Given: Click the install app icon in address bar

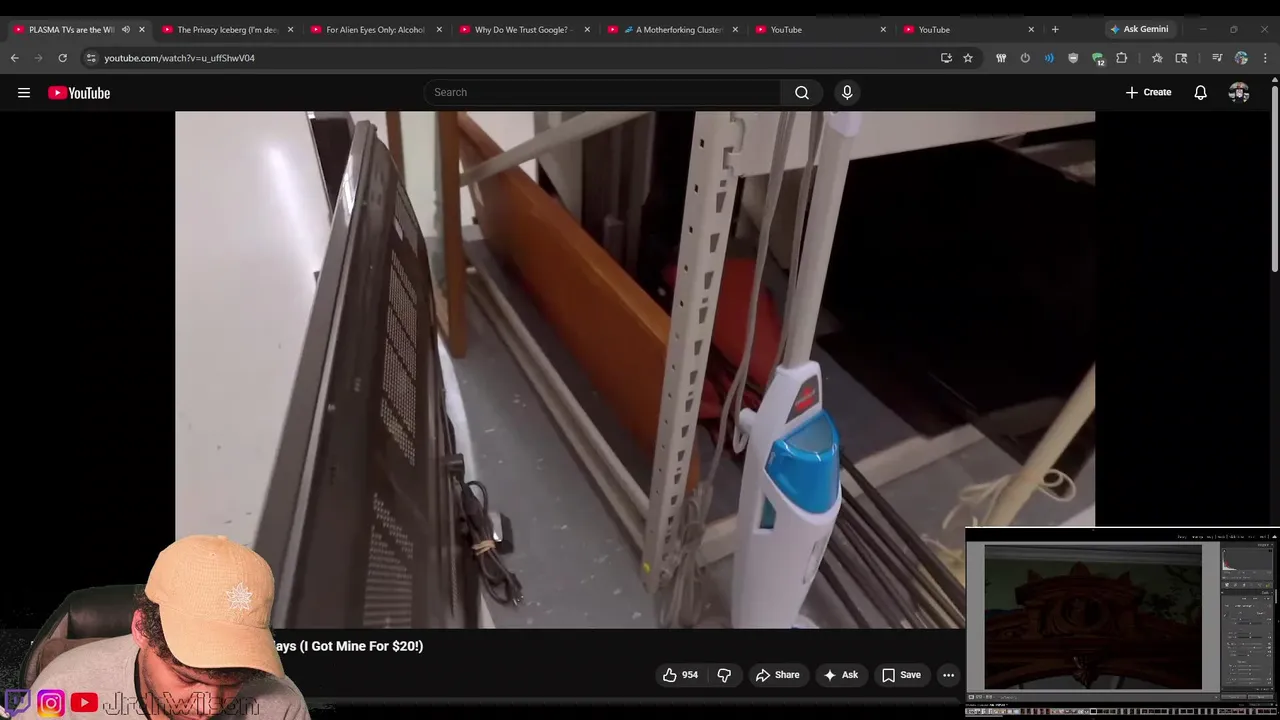Looking at the screenshot, I should pyautogui.click(x=946, y=58).
